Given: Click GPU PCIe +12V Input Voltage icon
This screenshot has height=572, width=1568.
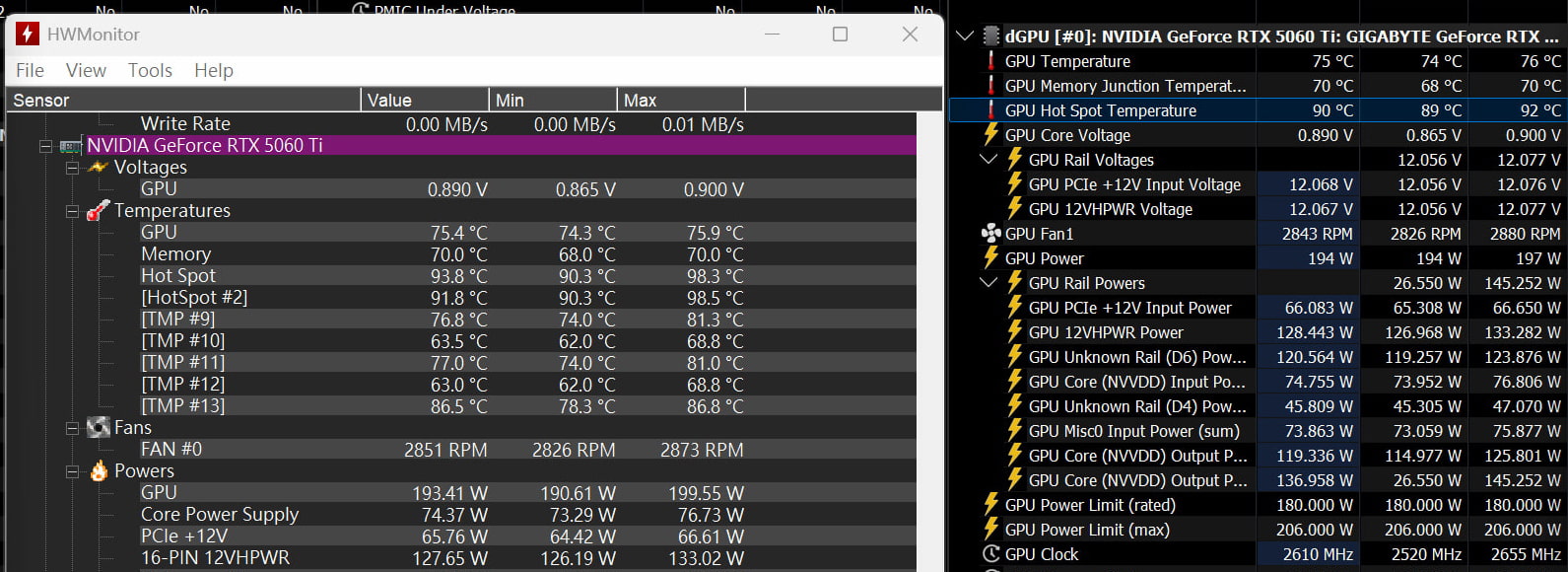Looking at the screenshot, I should coord(1015,184).
